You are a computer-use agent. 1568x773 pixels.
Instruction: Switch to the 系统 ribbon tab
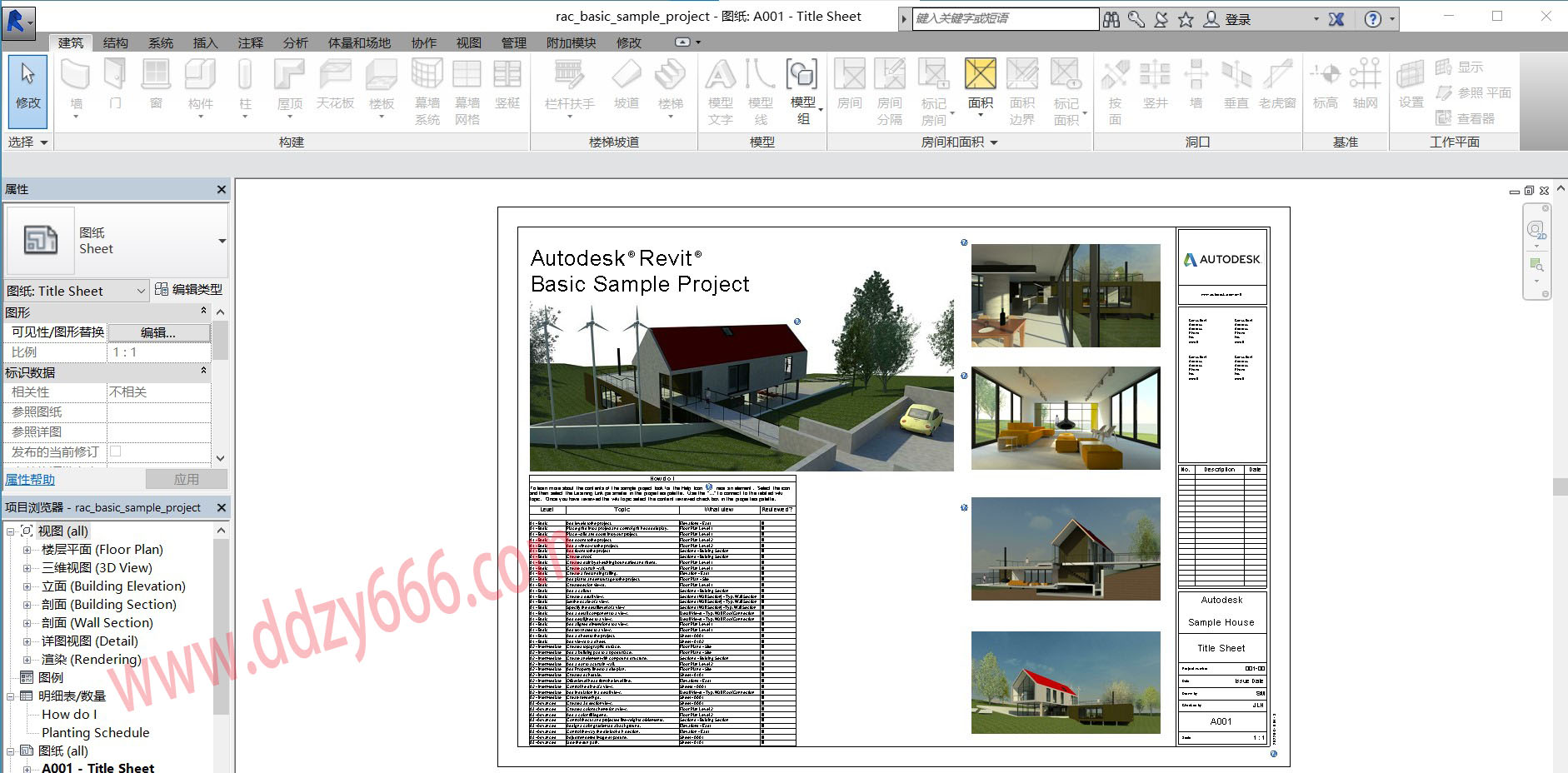[161, 42]
